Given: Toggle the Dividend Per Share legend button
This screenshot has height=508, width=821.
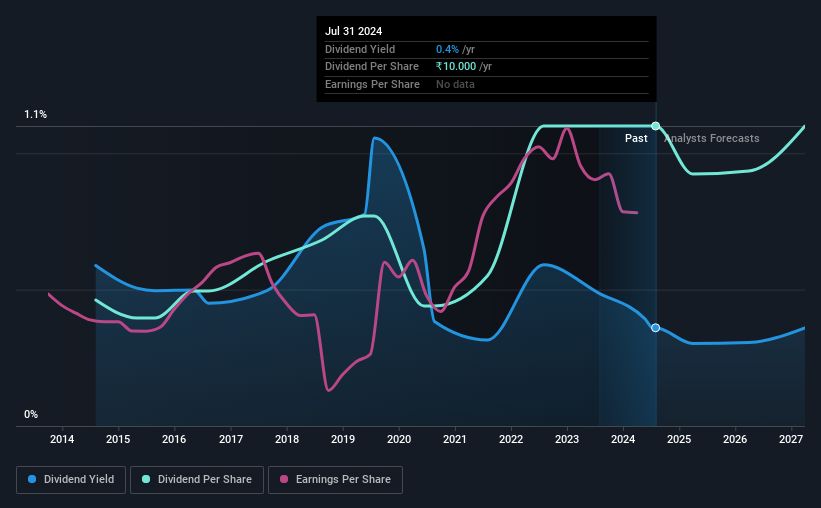Looking at the screenshot, I should click(197, 480).
